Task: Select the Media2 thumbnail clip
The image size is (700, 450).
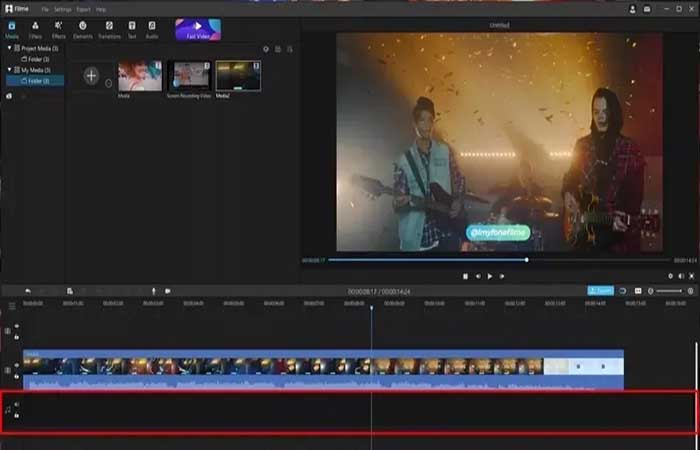Action: coord(238,76)
